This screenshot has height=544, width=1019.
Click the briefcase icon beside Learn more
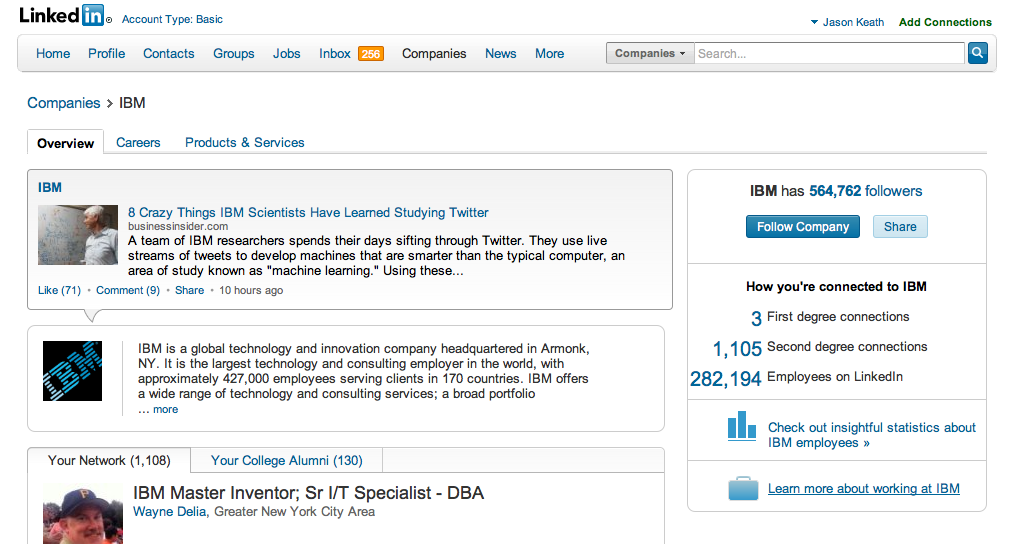[743, 488]
